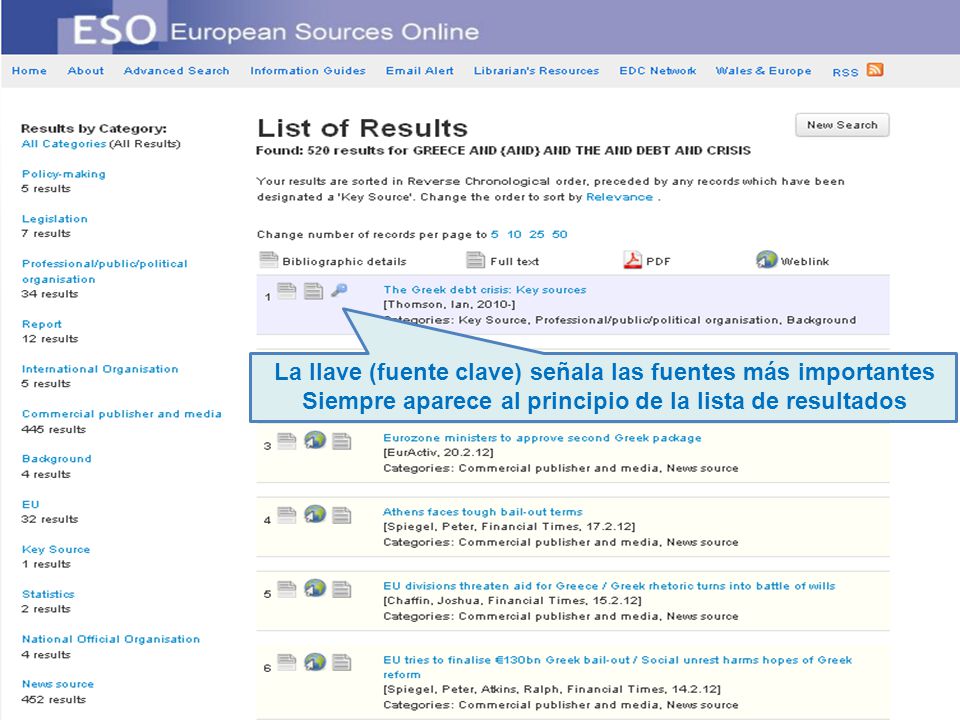Set records per page to 25
This screenshot has width=960, height=720.
click(537, 234)
